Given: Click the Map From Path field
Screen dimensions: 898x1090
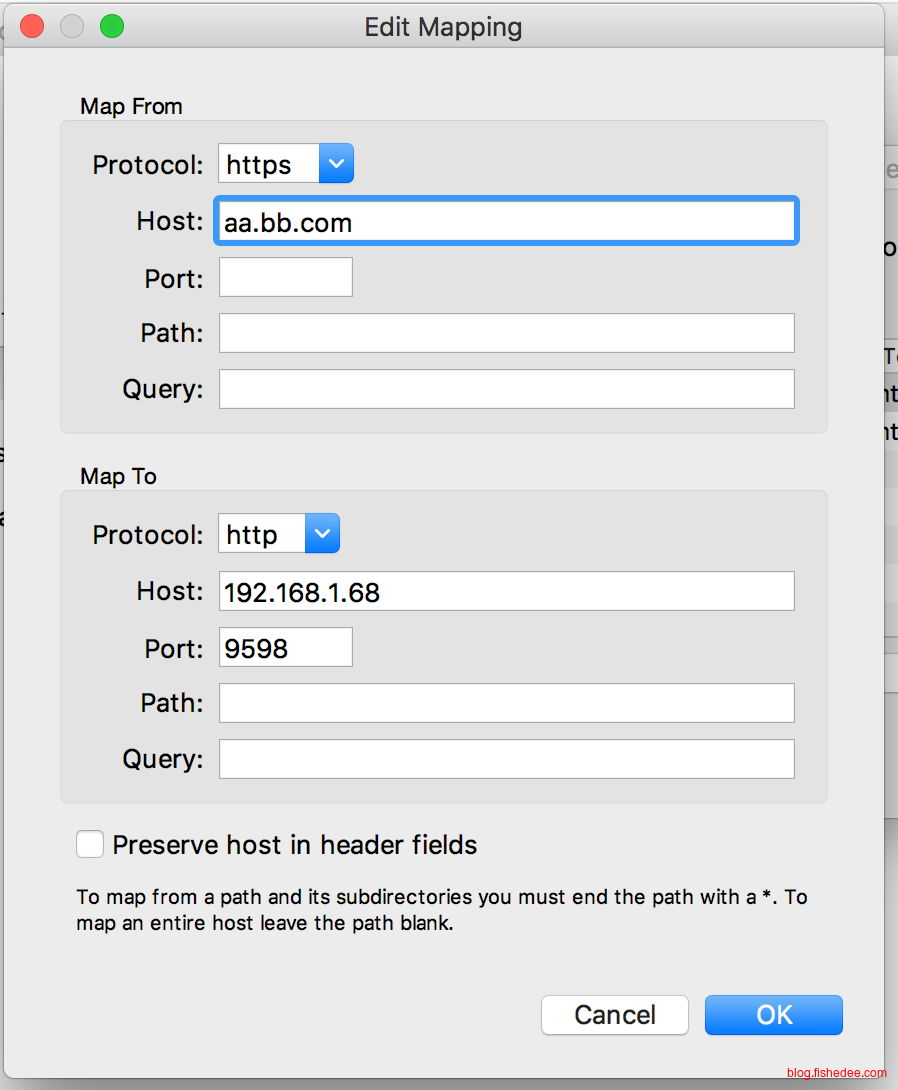Looking at the screenshot, I should point(506,333).
